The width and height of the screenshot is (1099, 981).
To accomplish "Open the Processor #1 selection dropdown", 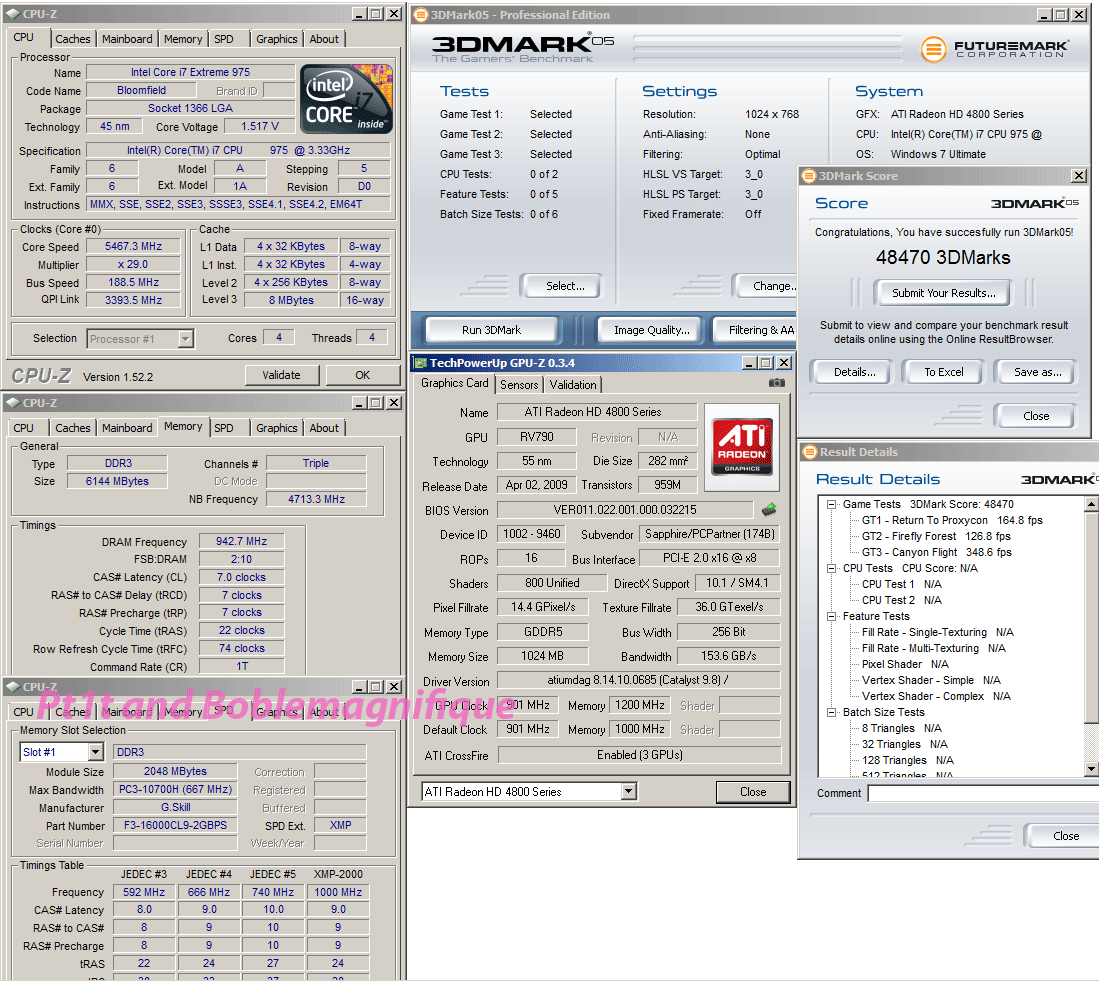I will point(185,339).
